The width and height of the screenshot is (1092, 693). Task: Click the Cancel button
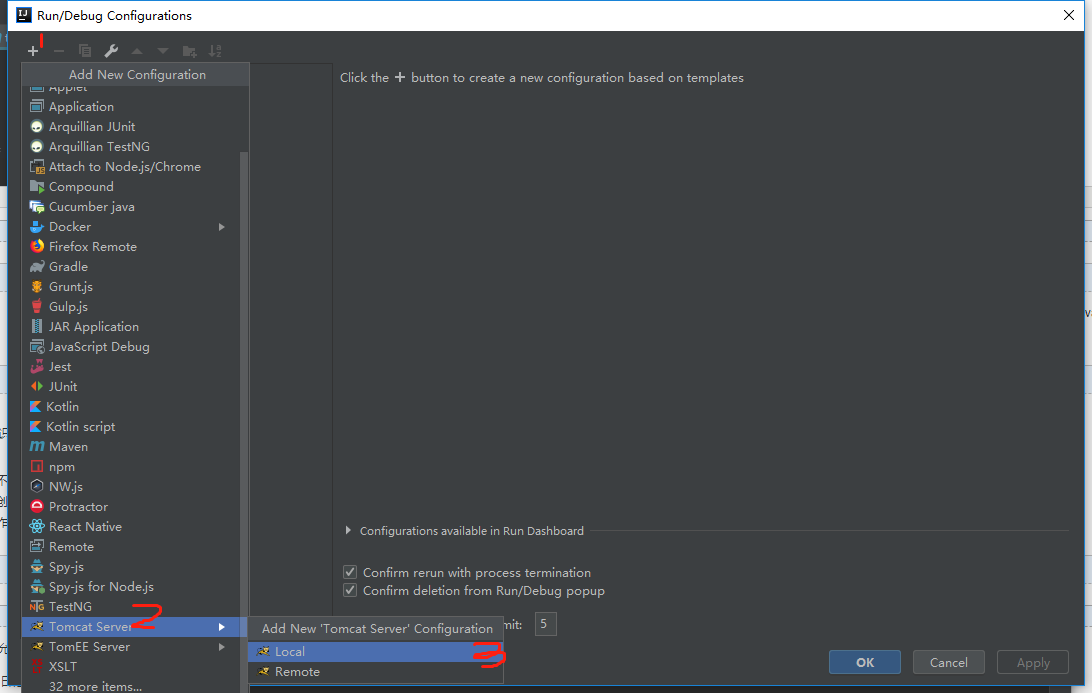coord(949,662)
